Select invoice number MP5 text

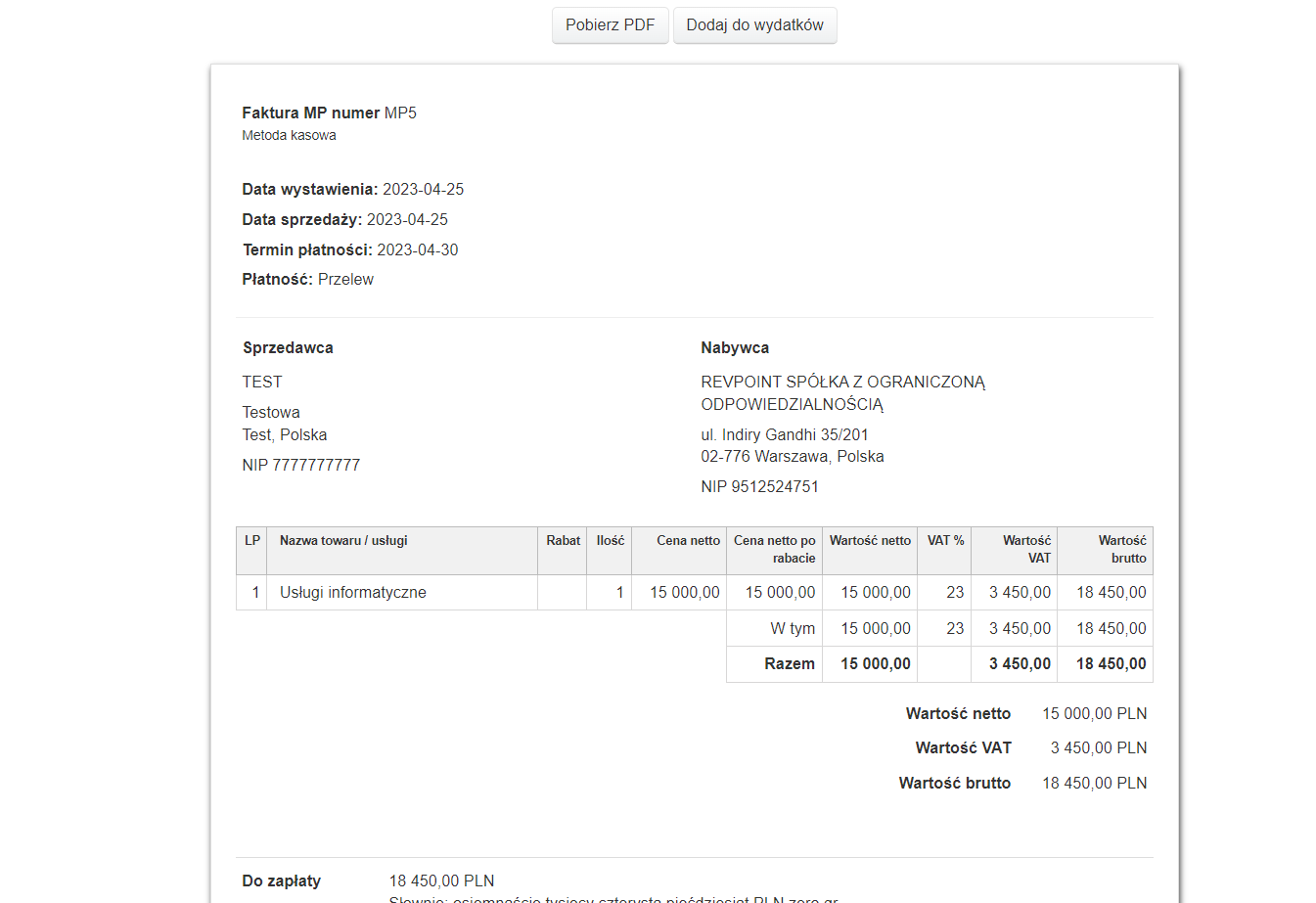400,113
